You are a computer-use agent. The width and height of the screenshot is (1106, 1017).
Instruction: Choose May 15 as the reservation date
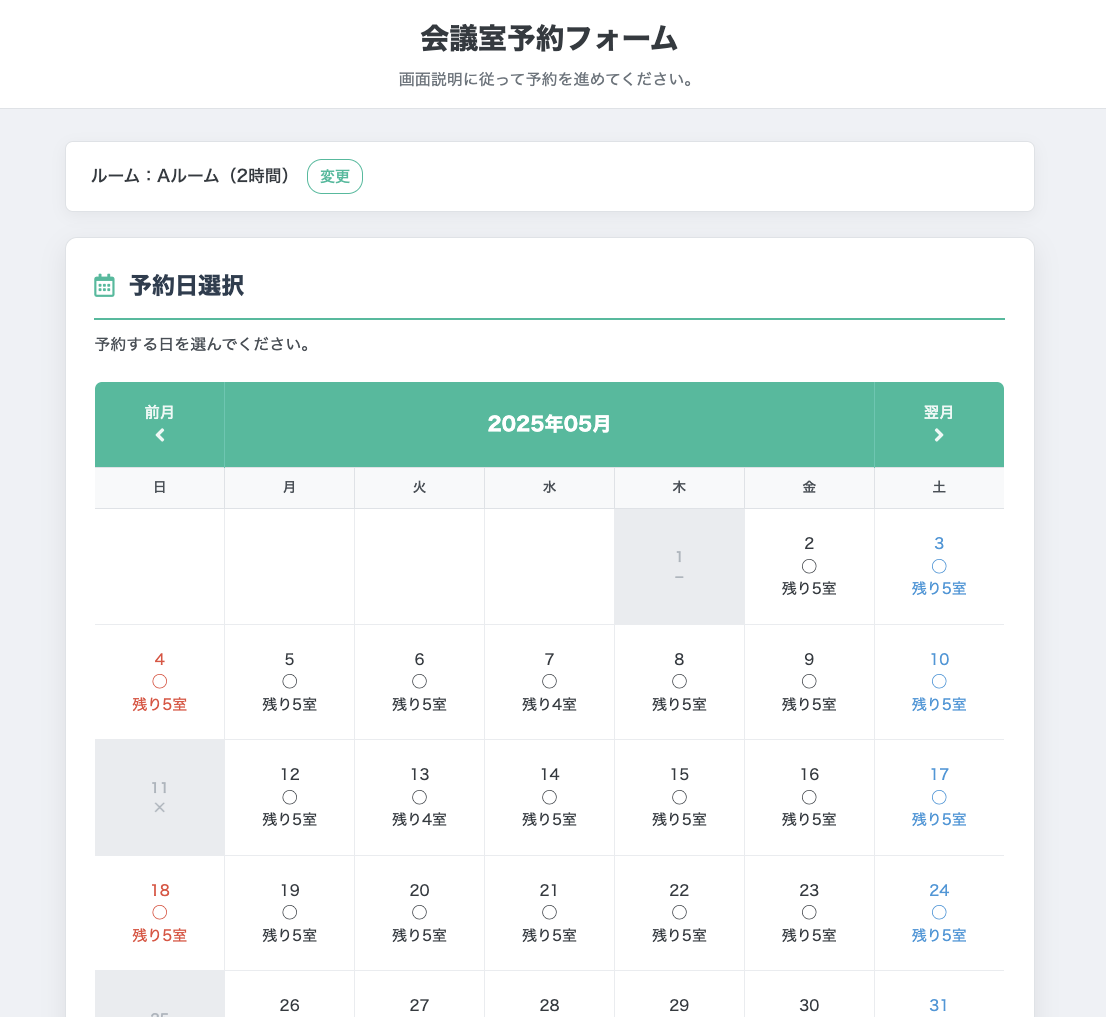[679, 798]
